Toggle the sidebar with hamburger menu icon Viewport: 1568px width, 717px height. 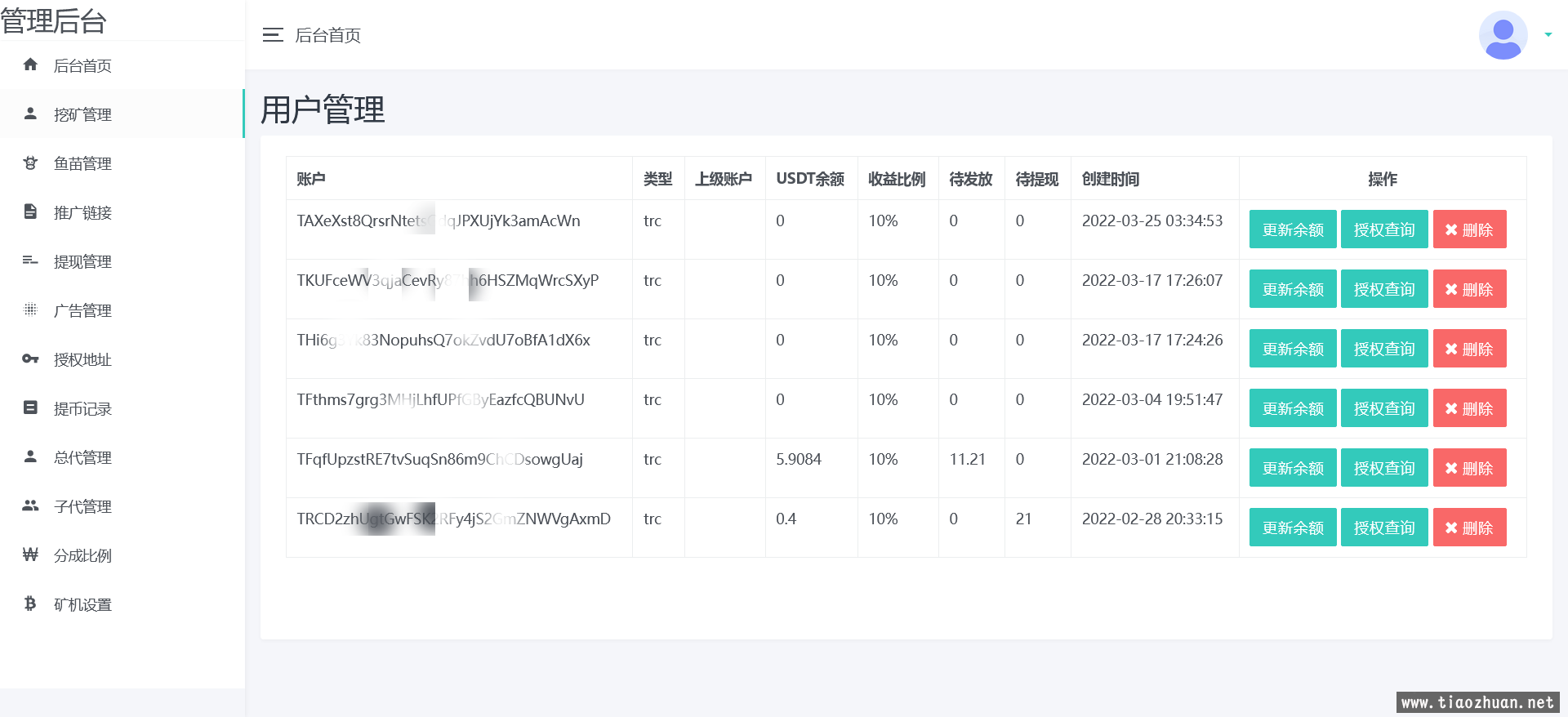[x=273, y=35]
